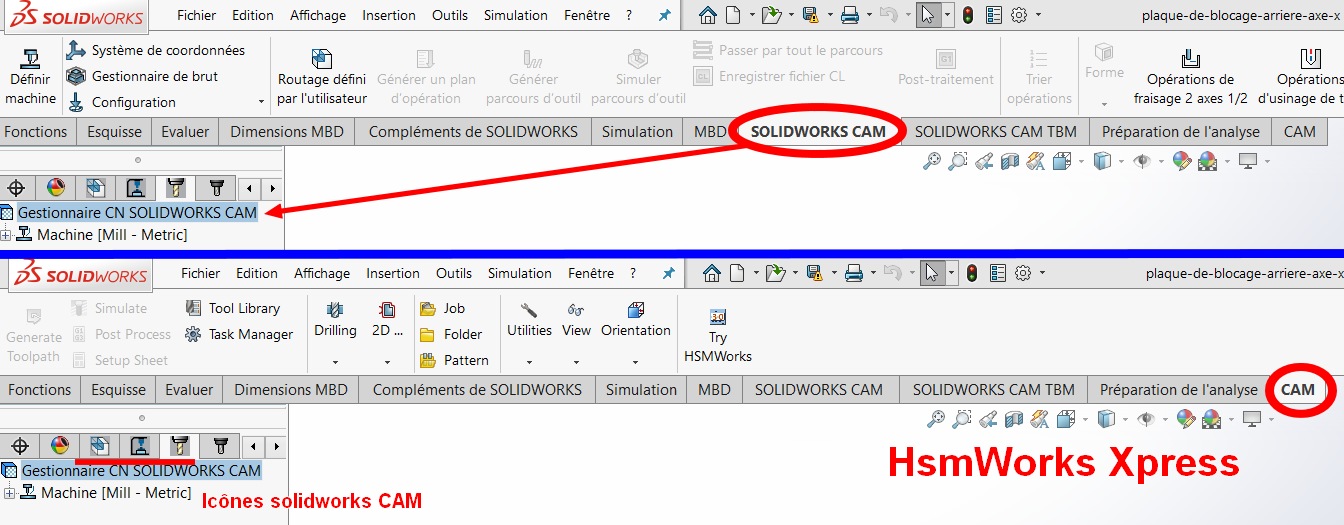Expand Machine [Mill - Metric] in upper tree
This screenshot has height=525, width=1344.
6,235
